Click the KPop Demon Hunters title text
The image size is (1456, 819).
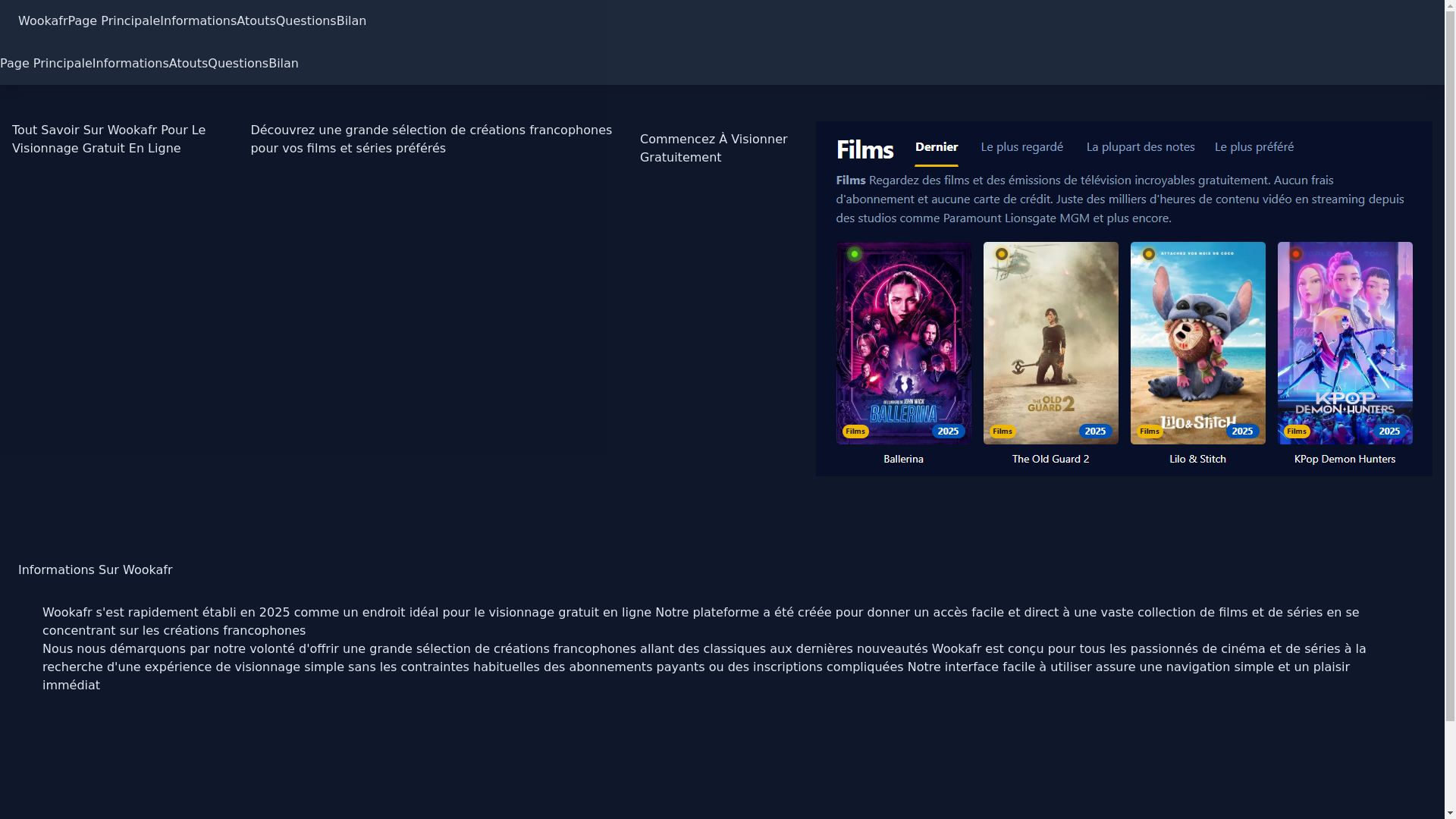[1345, 459]
